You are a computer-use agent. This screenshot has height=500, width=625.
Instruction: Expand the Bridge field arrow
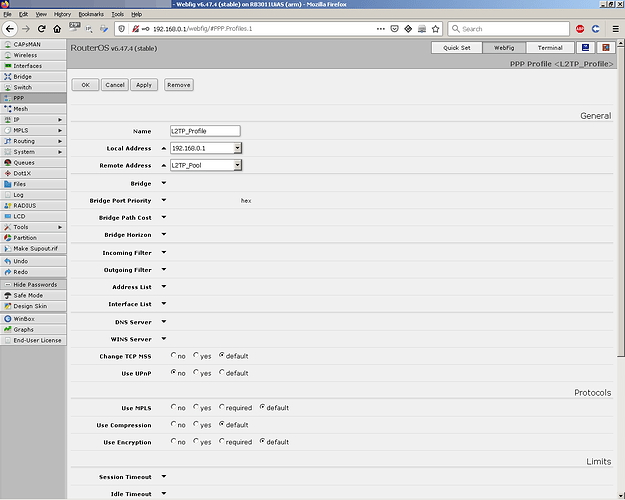pyautogui.click(x=164, y=183)
